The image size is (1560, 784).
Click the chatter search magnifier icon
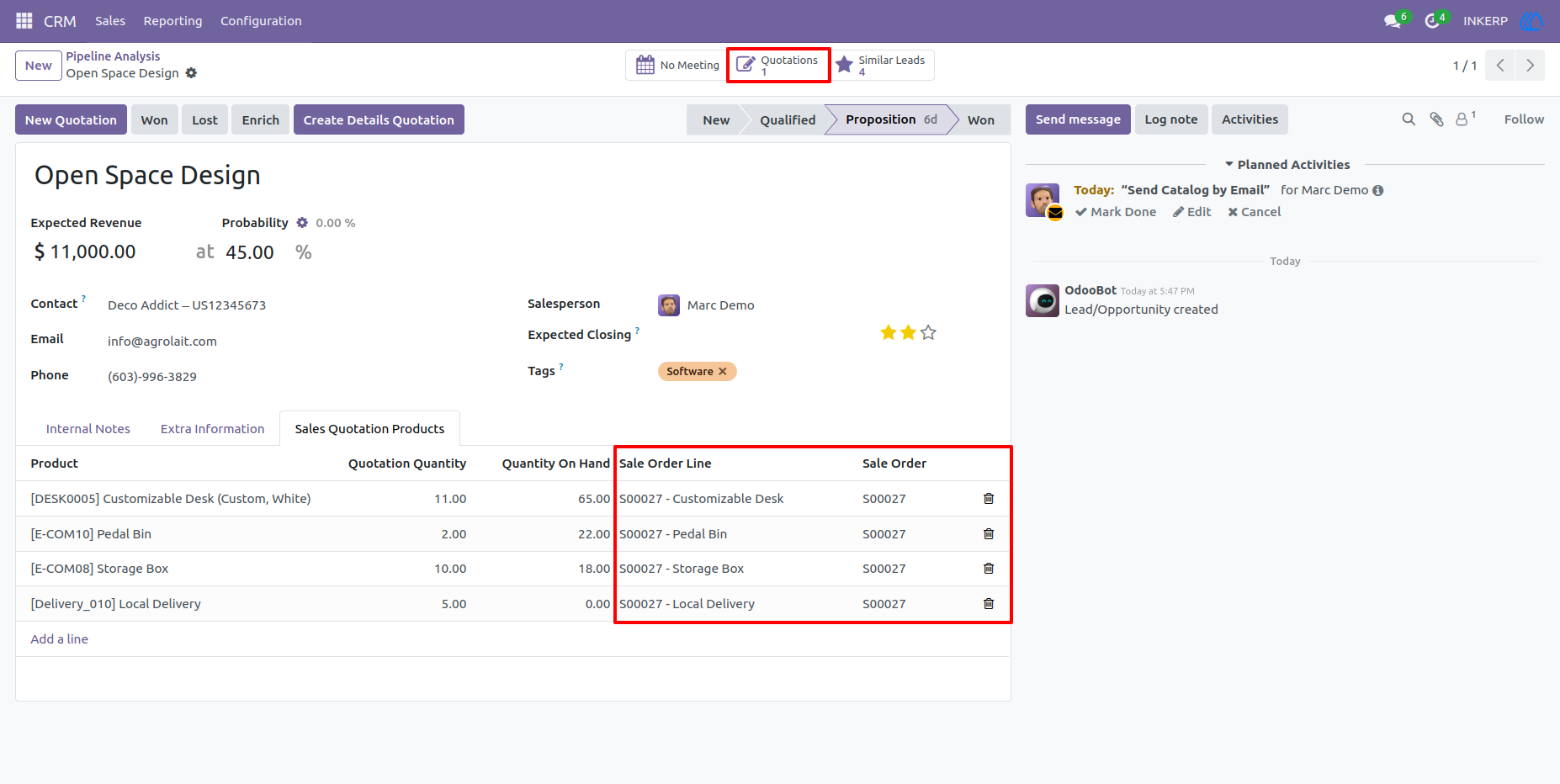point(1409,119)
